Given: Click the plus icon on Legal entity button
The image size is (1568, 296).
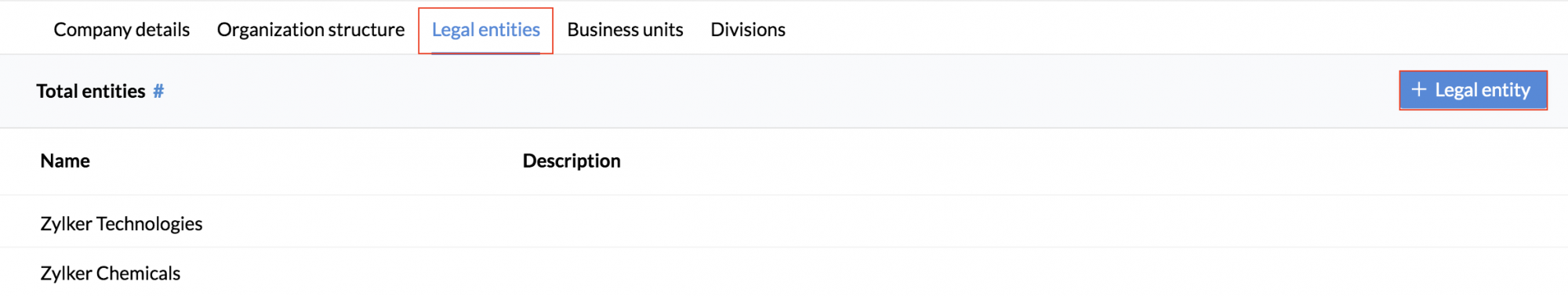Looking at the screenshot, I should (x=1418, y=90).
